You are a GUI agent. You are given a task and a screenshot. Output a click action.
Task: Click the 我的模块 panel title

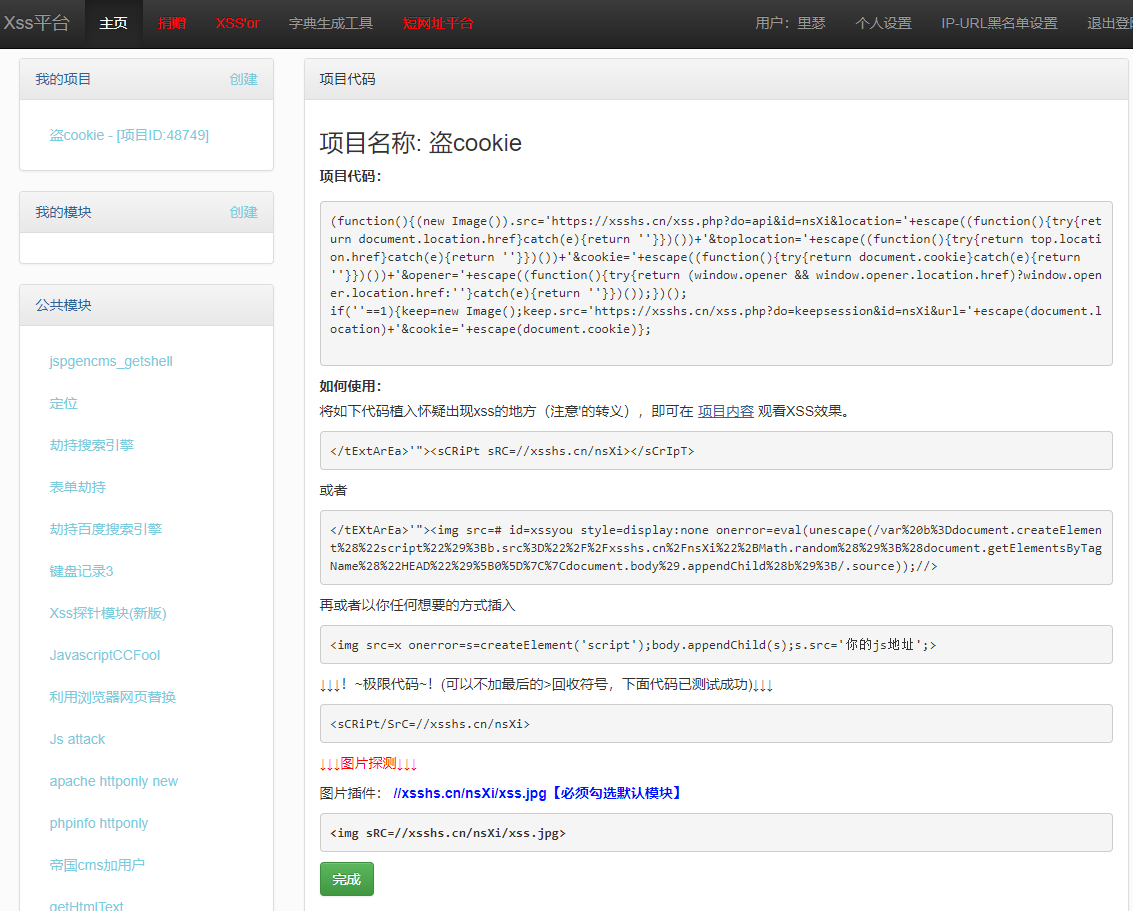pyautogui.click(x=64, y=212)
